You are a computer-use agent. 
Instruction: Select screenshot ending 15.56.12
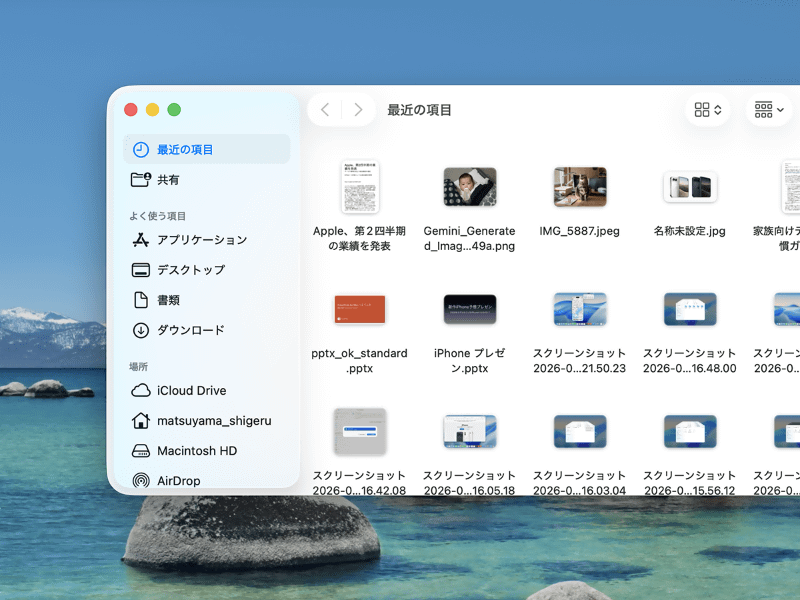click(690, 432)
